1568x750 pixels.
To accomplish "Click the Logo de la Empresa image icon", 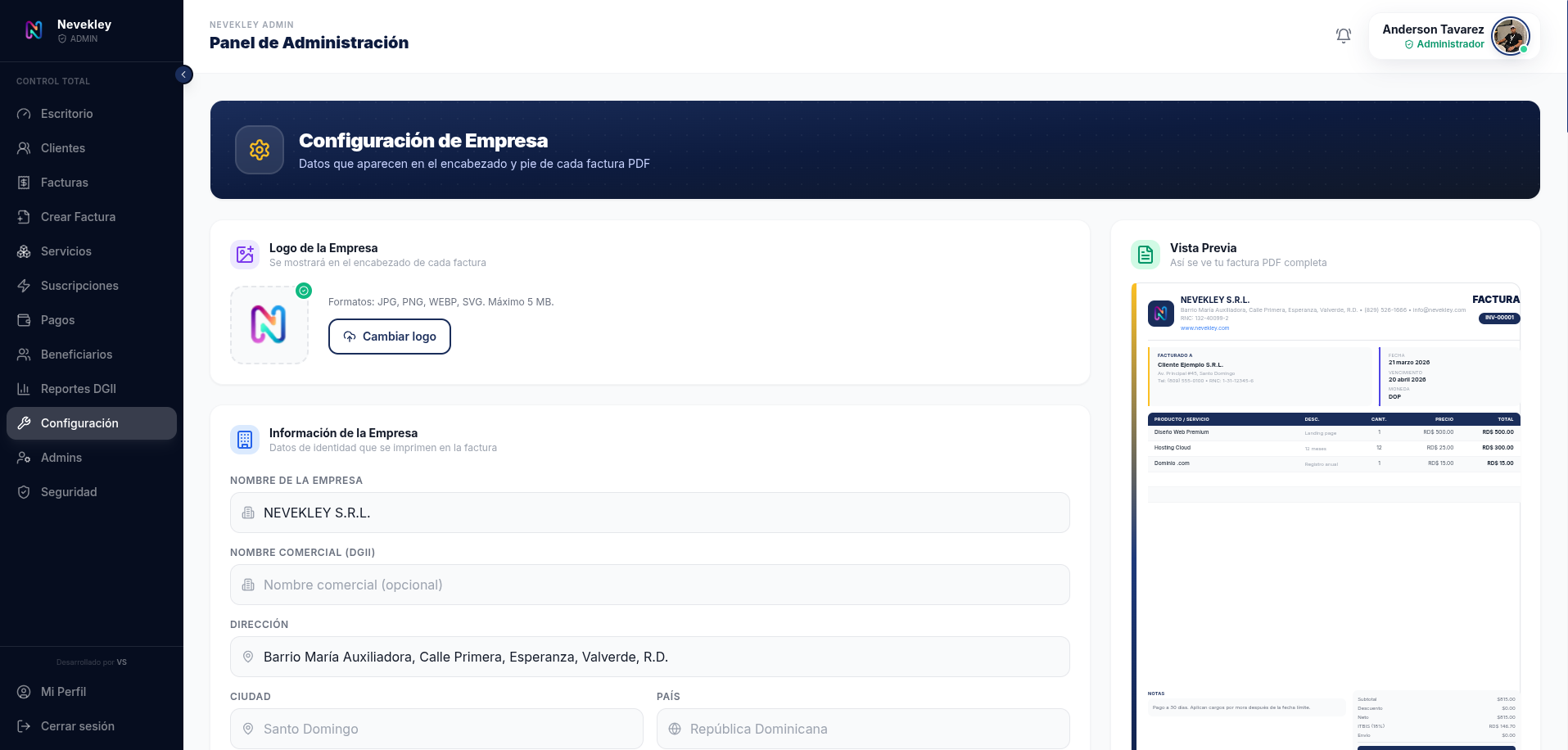I will tap(245, 255).
